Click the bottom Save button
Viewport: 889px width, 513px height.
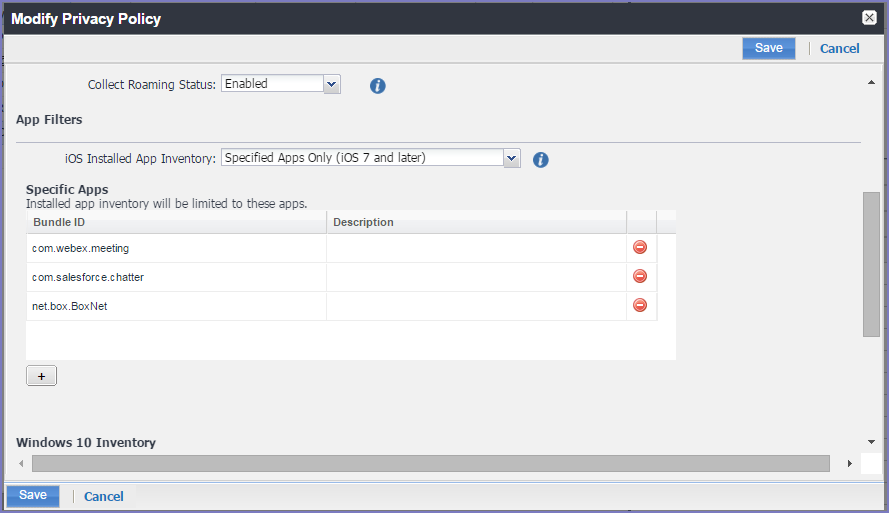coord(33,496)
